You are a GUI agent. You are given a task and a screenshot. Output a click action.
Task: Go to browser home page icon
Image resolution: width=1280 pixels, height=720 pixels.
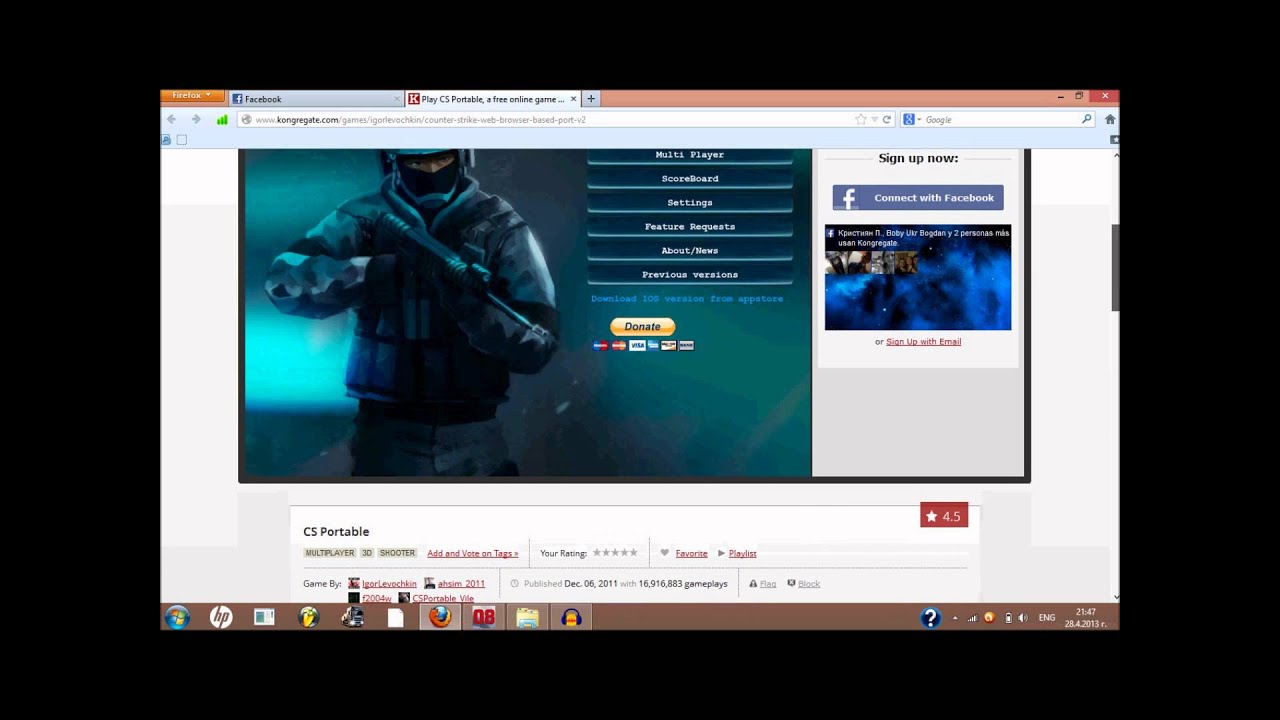coord(1110,119)
